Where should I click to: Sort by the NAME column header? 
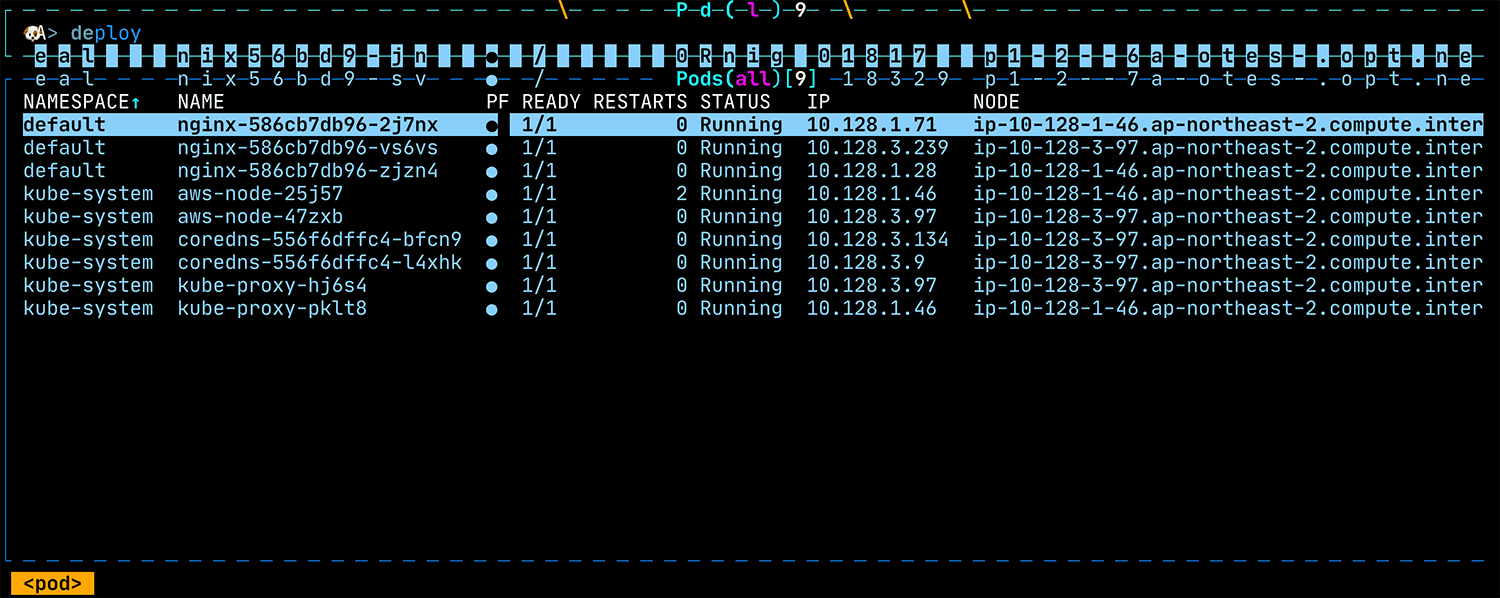click(x=201, y=102)
